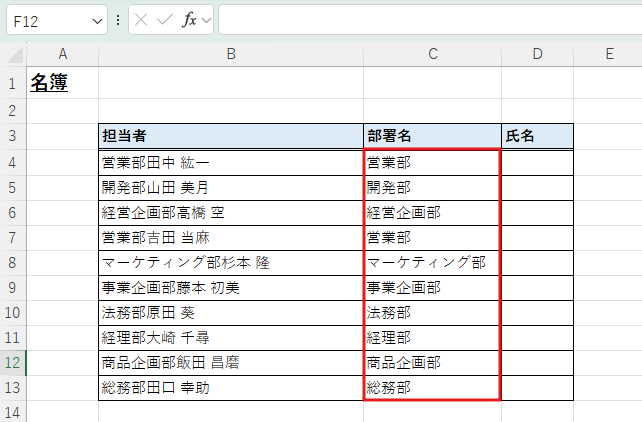642x422 pixels.
Task: Select column E header
Action: click(608, 54)
